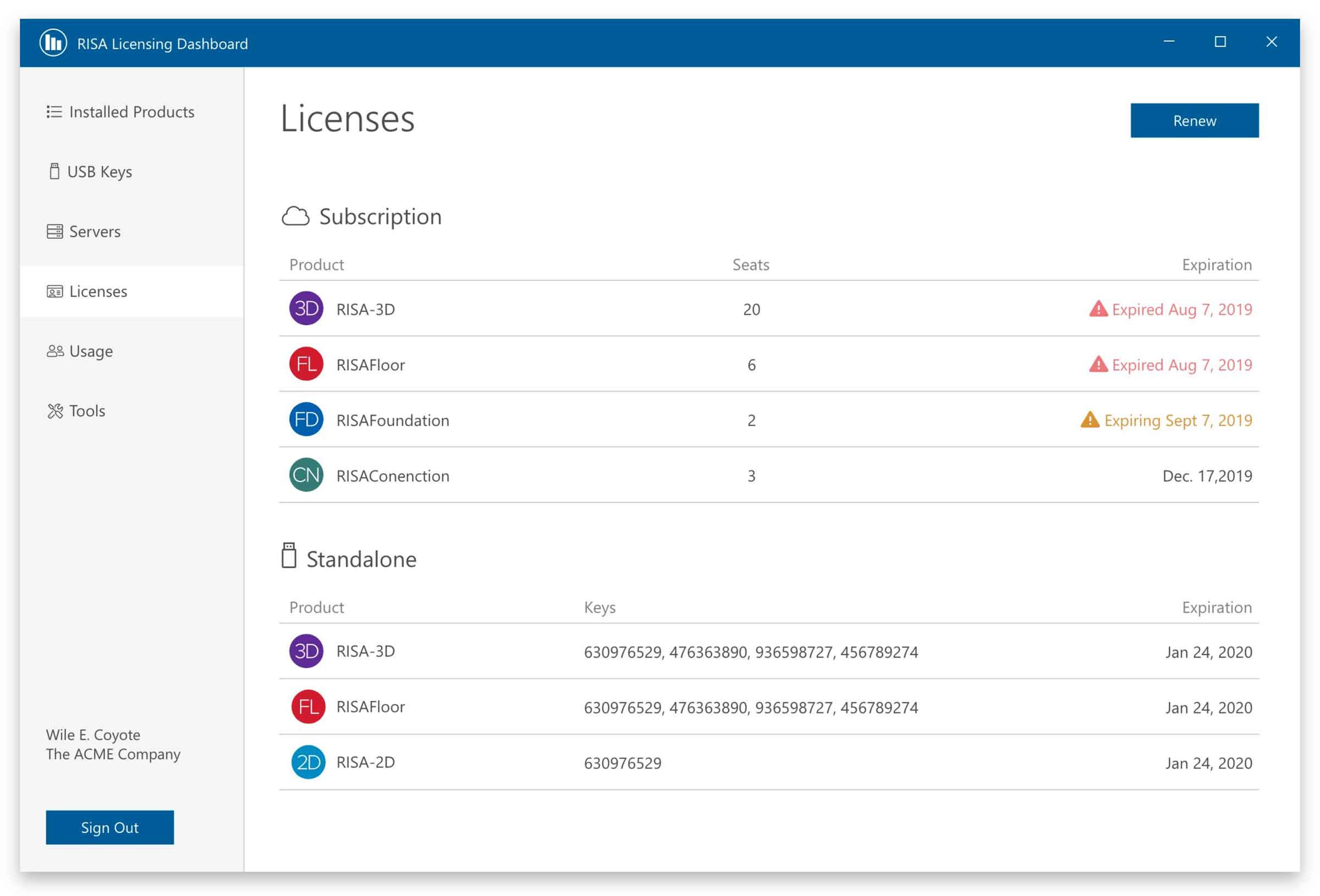
Task: Click the Expiring Sept 7, 2019 text
Action: pos(1178,421)
